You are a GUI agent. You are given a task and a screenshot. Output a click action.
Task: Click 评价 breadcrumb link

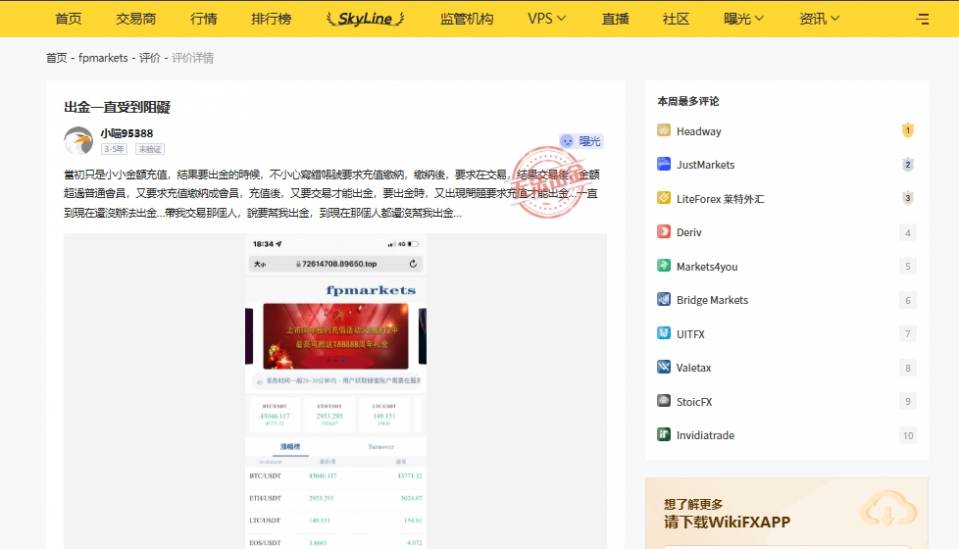149,57
